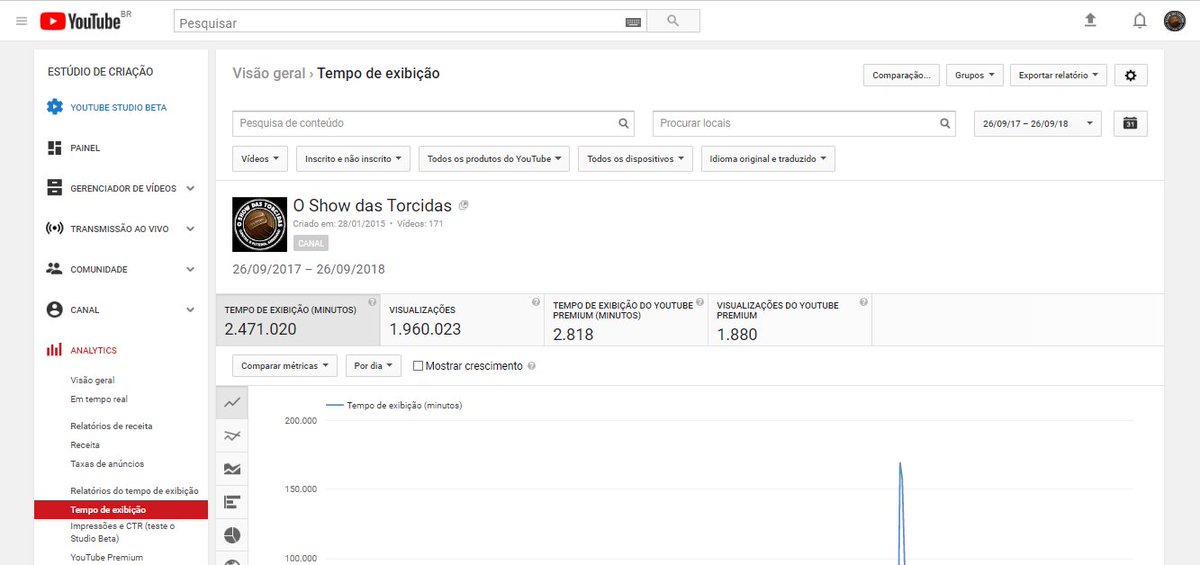This screenshot has width=1200, height=565.
Task: Enable the Mostrar crescimento checkbox
Action: 418,366
